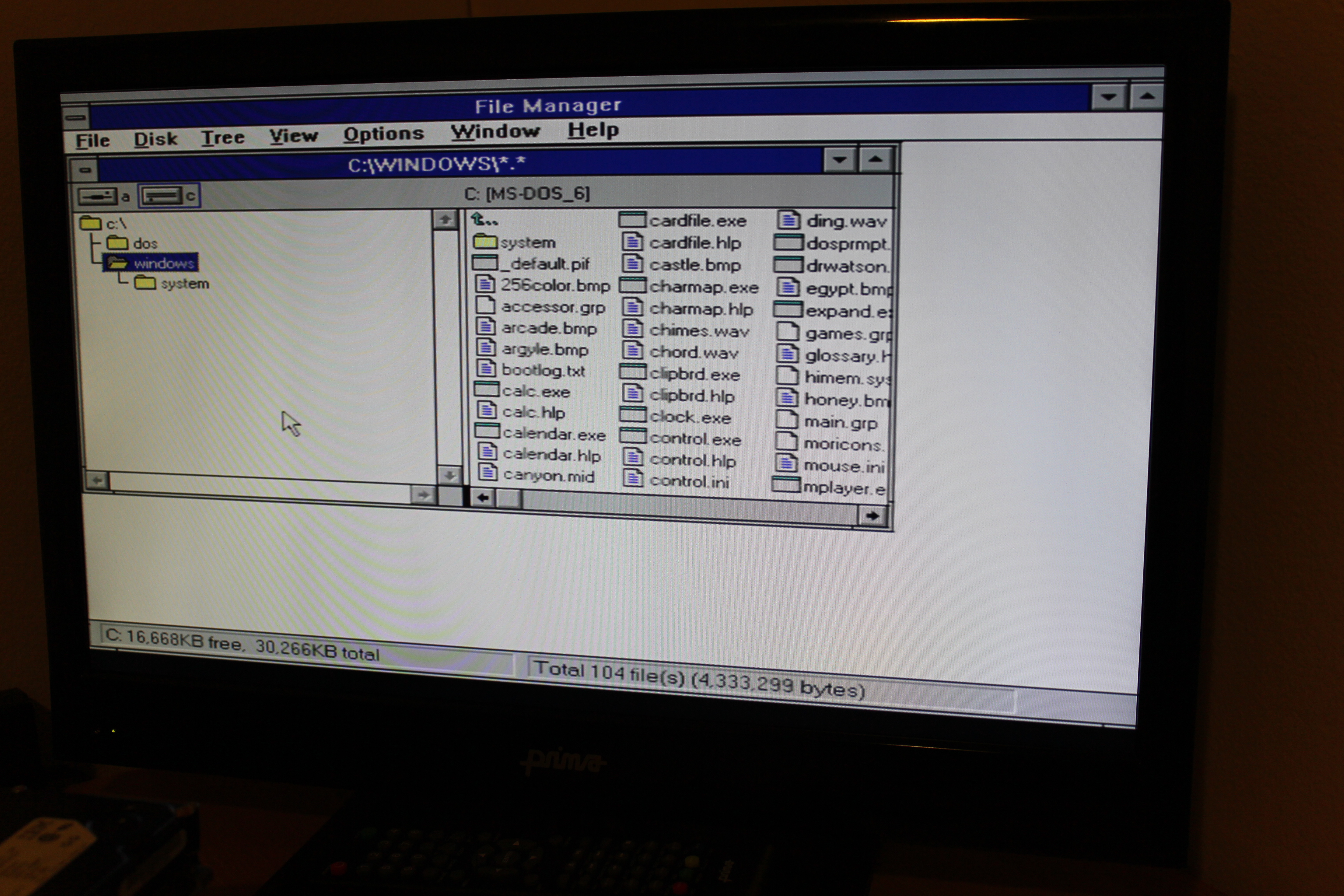This screenshot has height=896, width=1344.
Task: Open the Options menu
Action: coord(383,134)
